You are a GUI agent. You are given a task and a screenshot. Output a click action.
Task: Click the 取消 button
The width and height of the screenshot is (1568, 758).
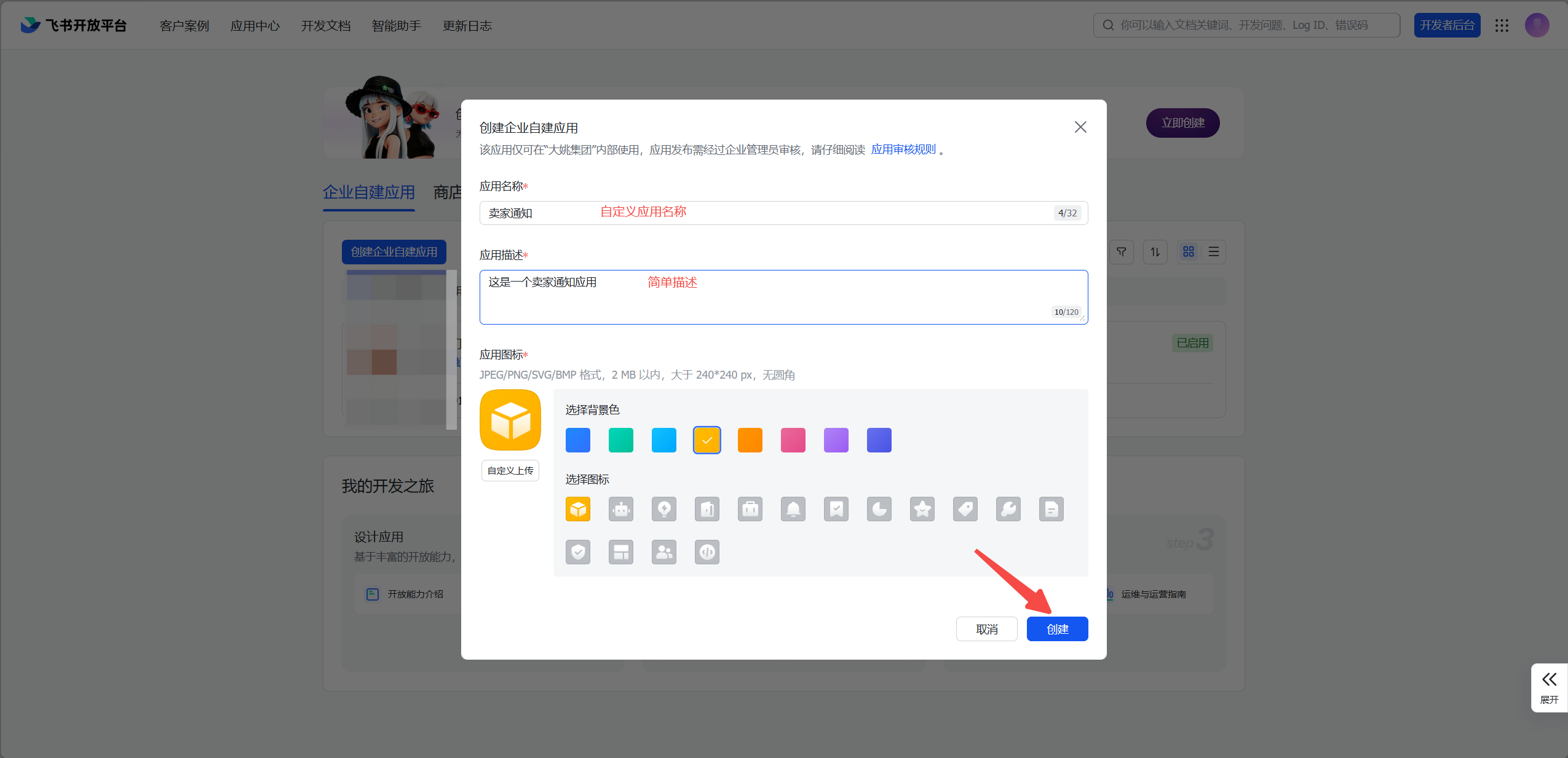point(987,629)
